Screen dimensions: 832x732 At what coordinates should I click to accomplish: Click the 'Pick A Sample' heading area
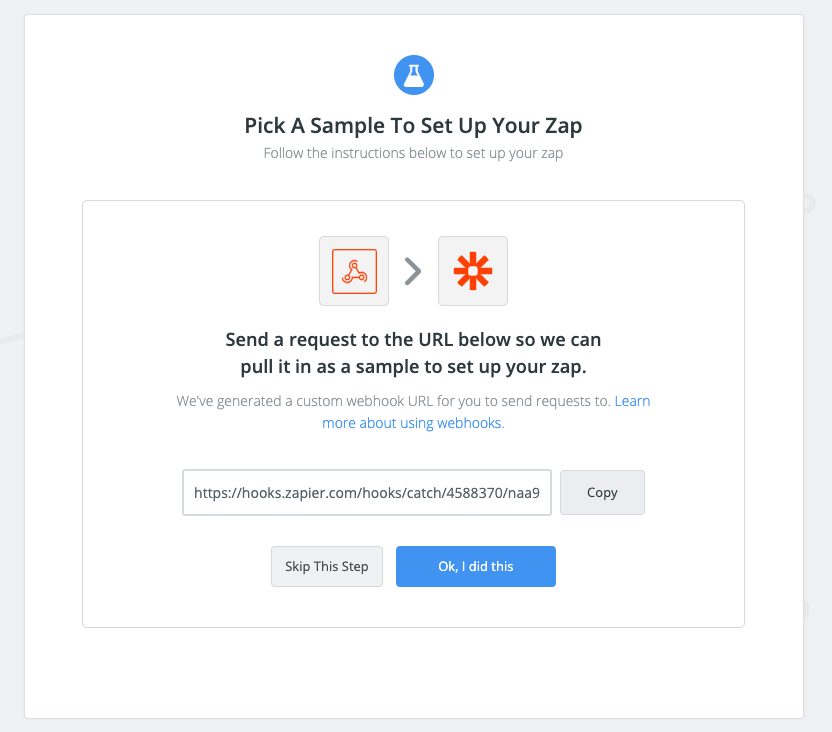[413, 125]
